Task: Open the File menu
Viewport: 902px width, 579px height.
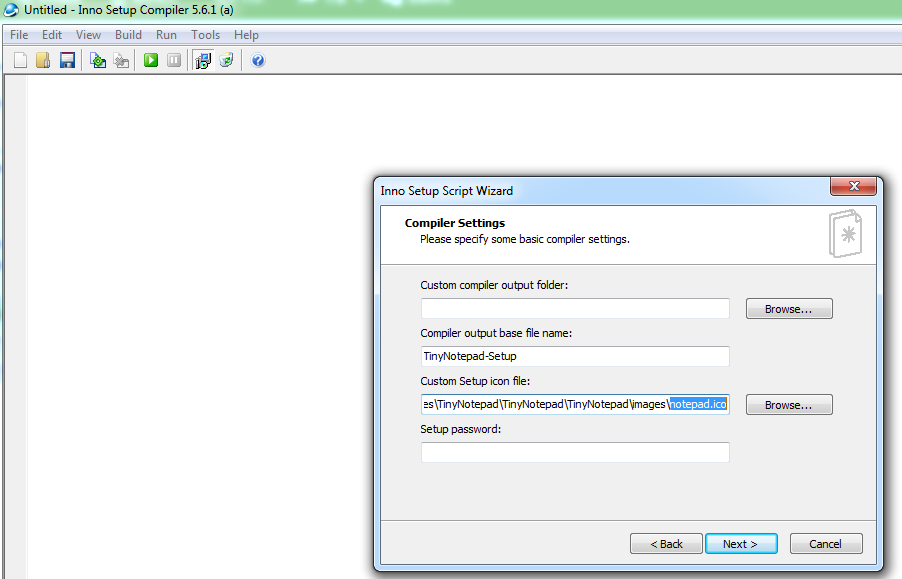Action: (19, 35)
